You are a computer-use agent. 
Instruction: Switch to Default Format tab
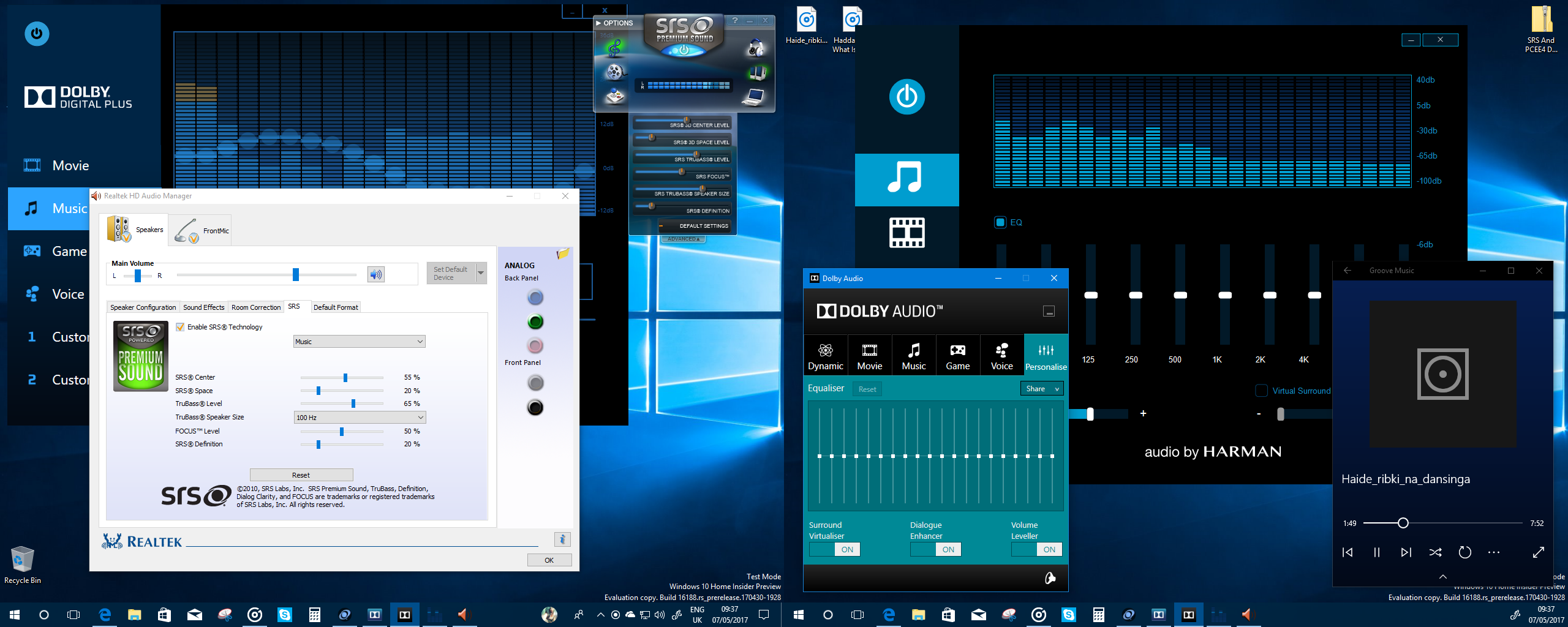click(336, 307)
